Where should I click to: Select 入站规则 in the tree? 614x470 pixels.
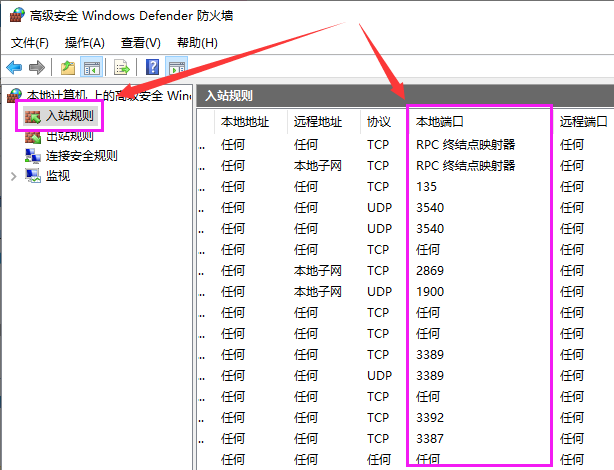[70, 116]
